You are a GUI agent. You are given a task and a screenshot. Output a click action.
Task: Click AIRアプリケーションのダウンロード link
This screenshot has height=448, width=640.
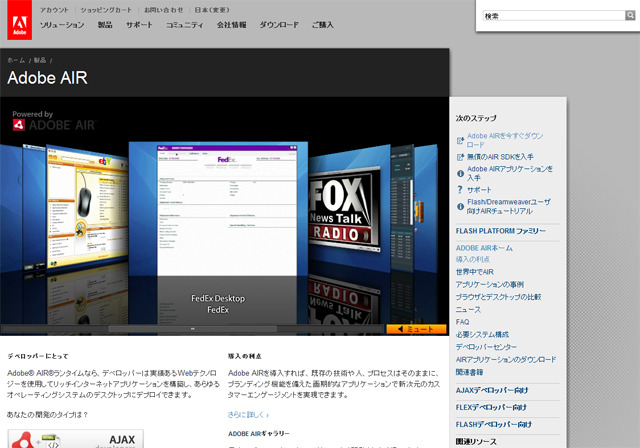pyautogui.click(x=506, y=360)
